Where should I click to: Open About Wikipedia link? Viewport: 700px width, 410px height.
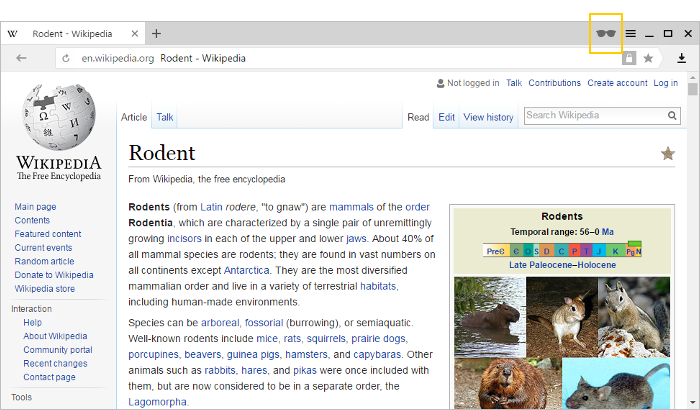(55, 336)
